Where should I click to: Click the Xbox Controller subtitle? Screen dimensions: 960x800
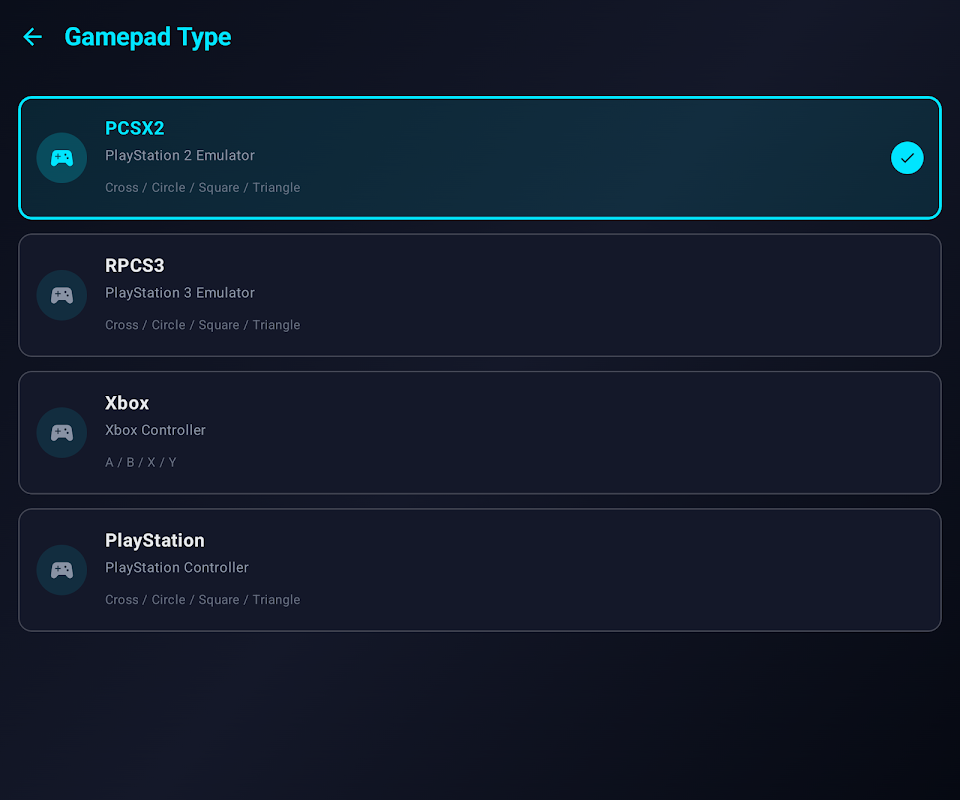[155, 430]
